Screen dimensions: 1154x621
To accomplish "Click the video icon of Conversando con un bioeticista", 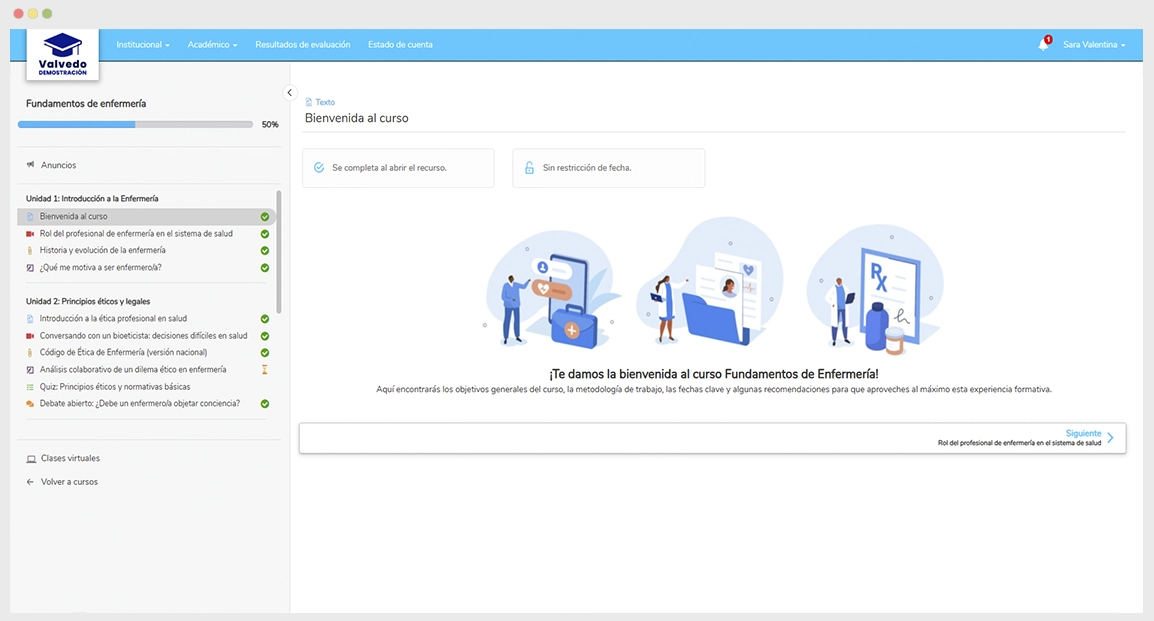I will (x=30, y=336).
